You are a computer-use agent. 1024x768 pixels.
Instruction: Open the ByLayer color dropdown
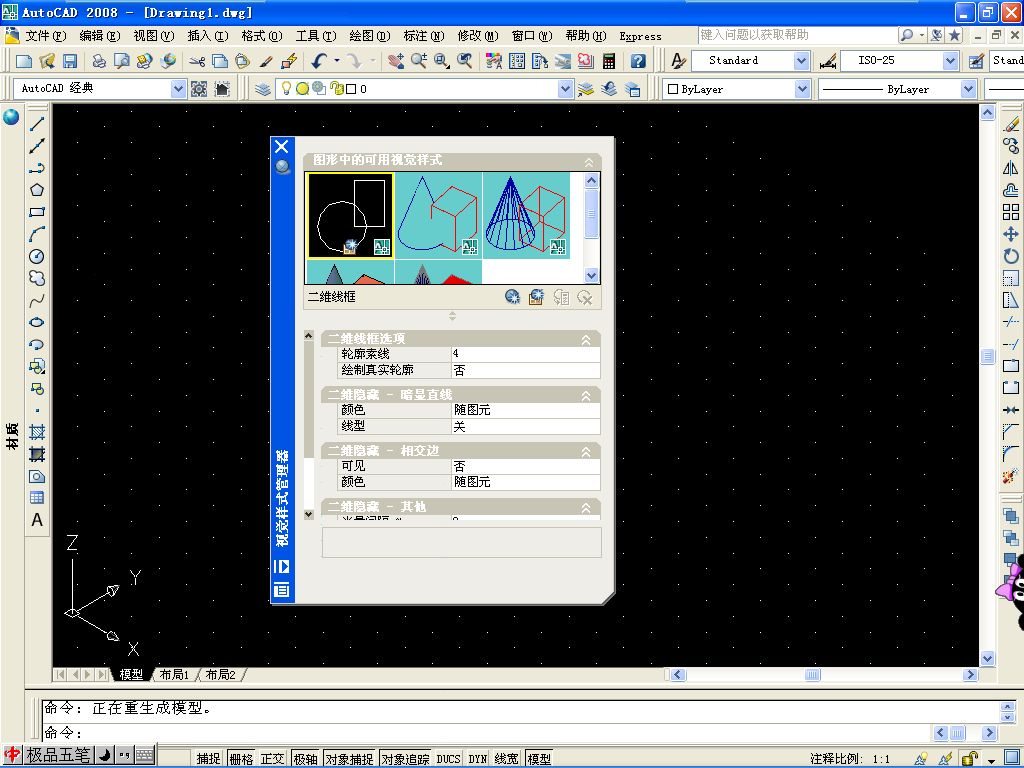click(x=803, y=89)
